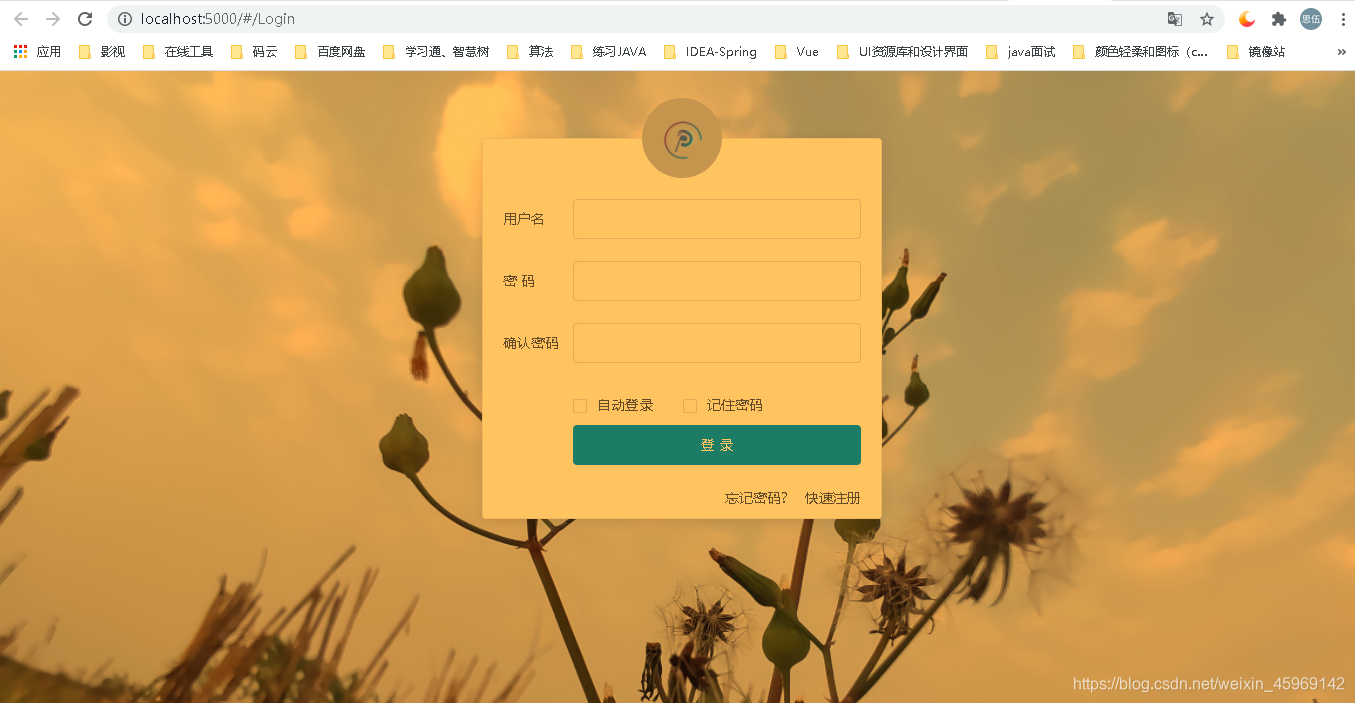Open the 在线工具 bookmark folder
Image resolution: width=1355 pixels, height=703 pixels.
pos(178,52)
